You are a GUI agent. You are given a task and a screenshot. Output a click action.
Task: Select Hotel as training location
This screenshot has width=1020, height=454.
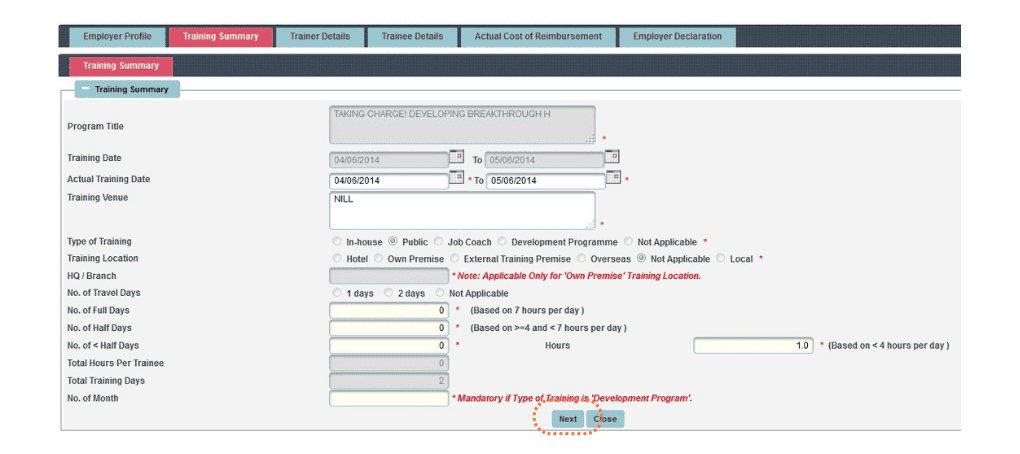pos(337,258)
